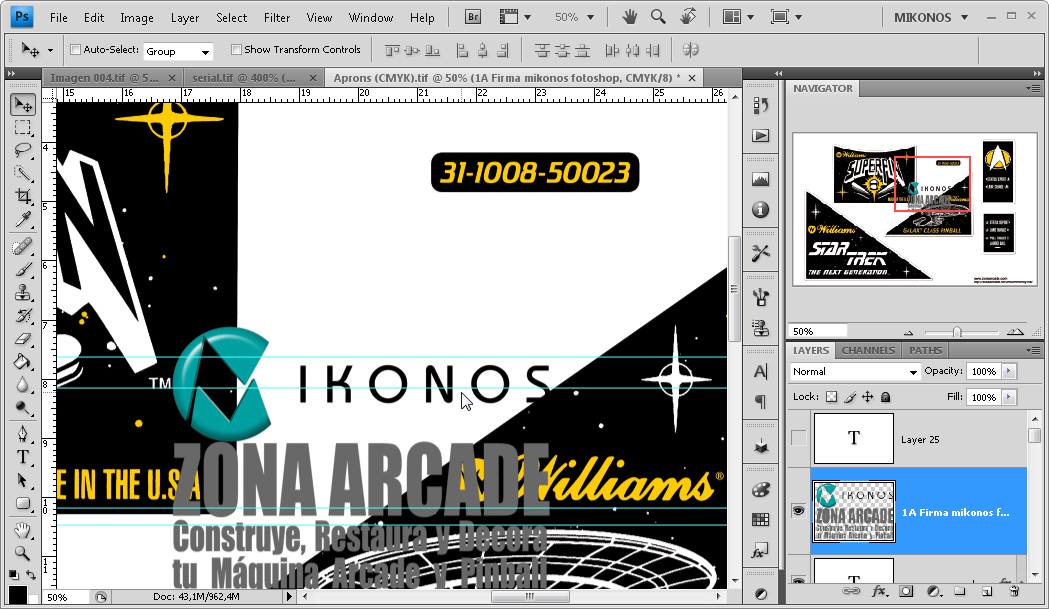Select the Lasso tool
1049x609 pixels.
22,150
